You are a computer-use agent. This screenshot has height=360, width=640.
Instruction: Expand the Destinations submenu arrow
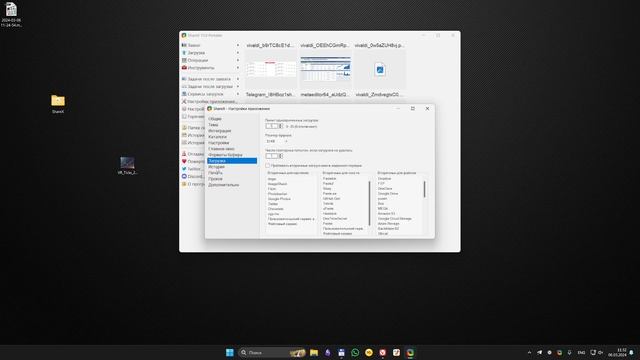[238, 94]
